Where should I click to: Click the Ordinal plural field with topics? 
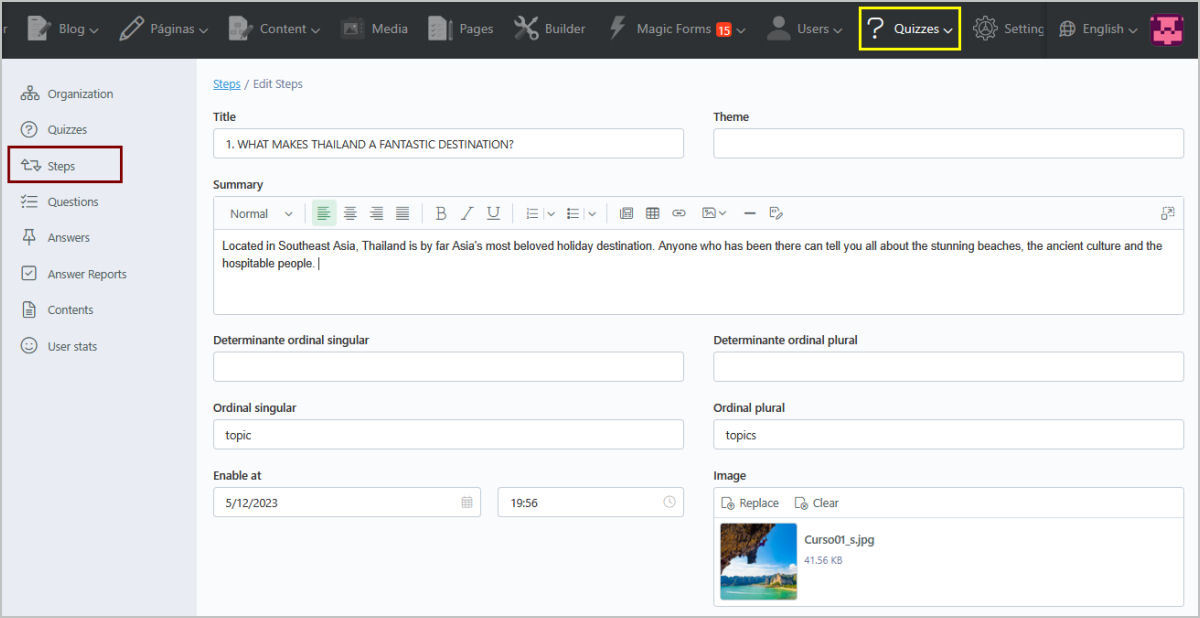[x=948, y=435]
